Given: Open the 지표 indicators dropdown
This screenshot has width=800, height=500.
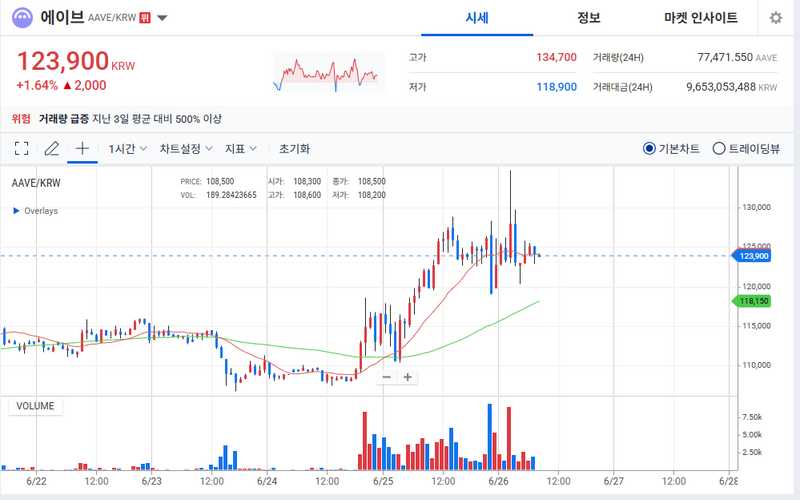Looking at the screenshot, I should click(241, 148).
